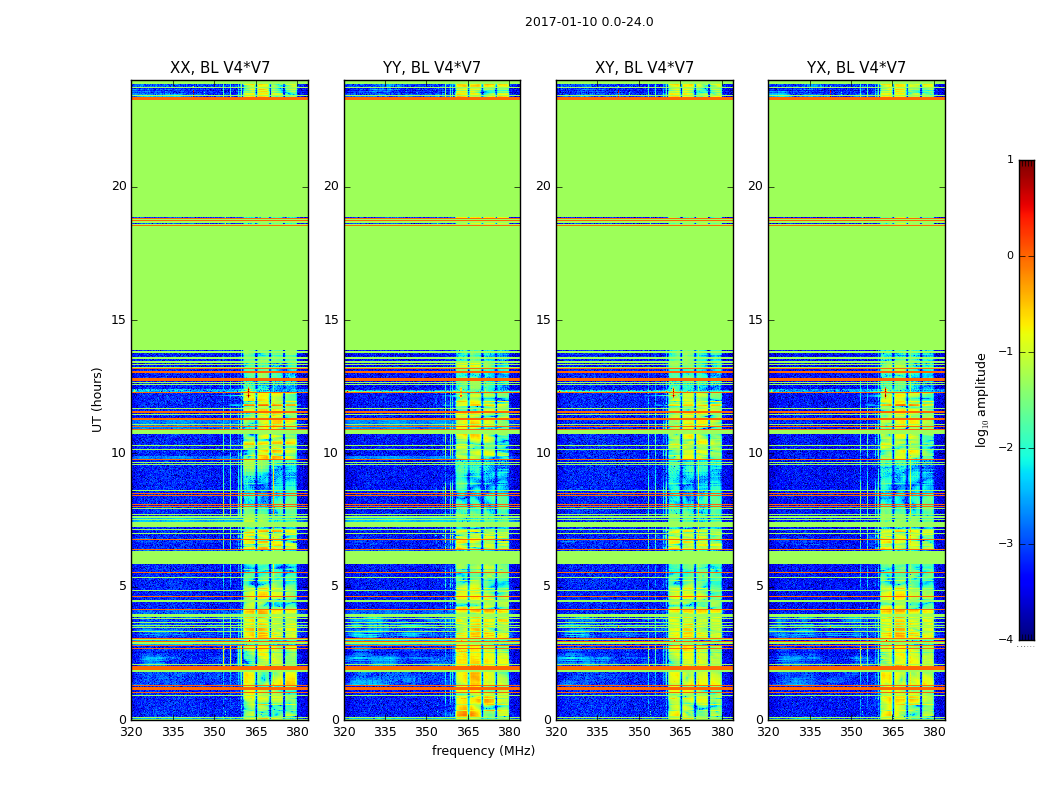
Task: Click the frequency (MHz) x-axis label
Action: tap(483, 751)
